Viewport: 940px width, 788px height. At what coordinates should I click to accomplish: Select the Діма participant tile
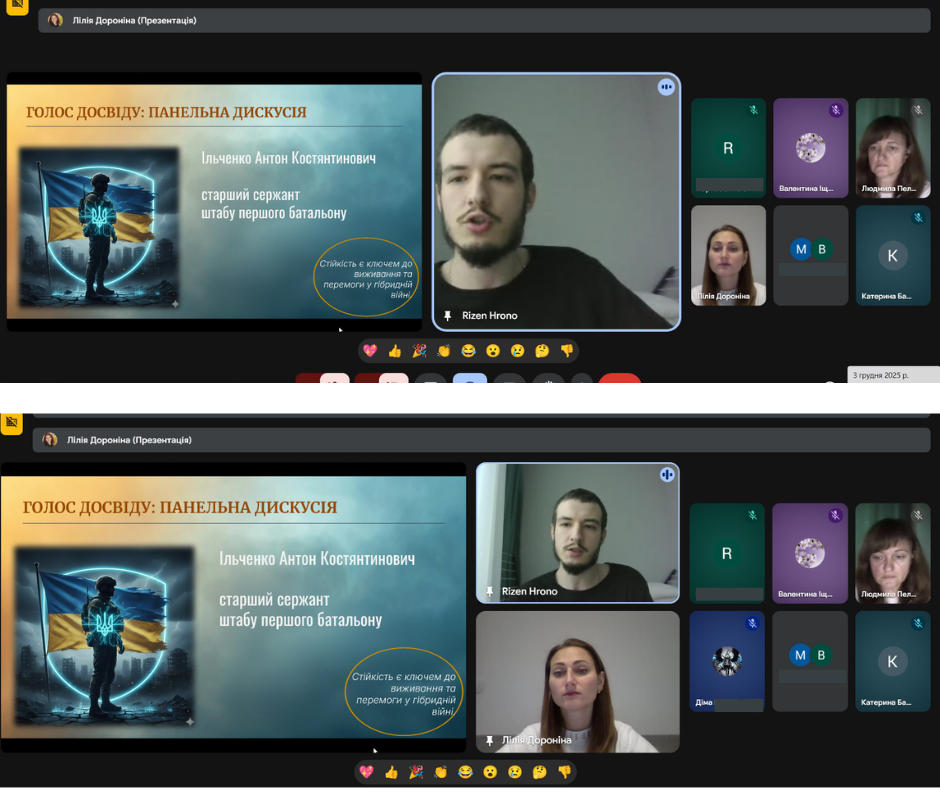pyautogui.click(x=727, y=661)
